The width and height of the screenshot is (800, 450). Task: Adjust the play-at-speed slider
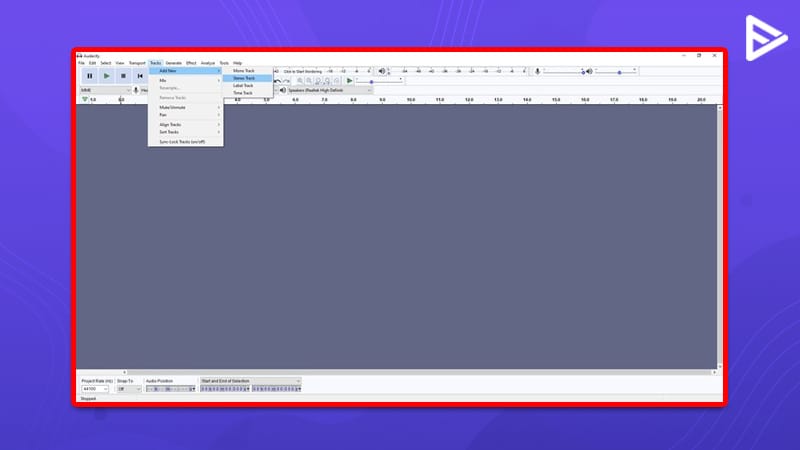(380, 81)
